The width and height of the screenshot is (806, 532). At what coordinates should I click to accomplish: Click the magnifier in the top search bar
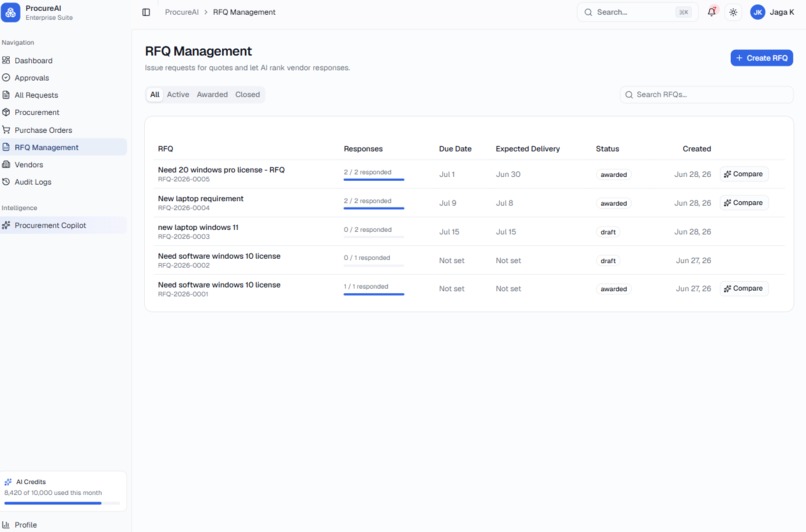[x=588, y=12]
